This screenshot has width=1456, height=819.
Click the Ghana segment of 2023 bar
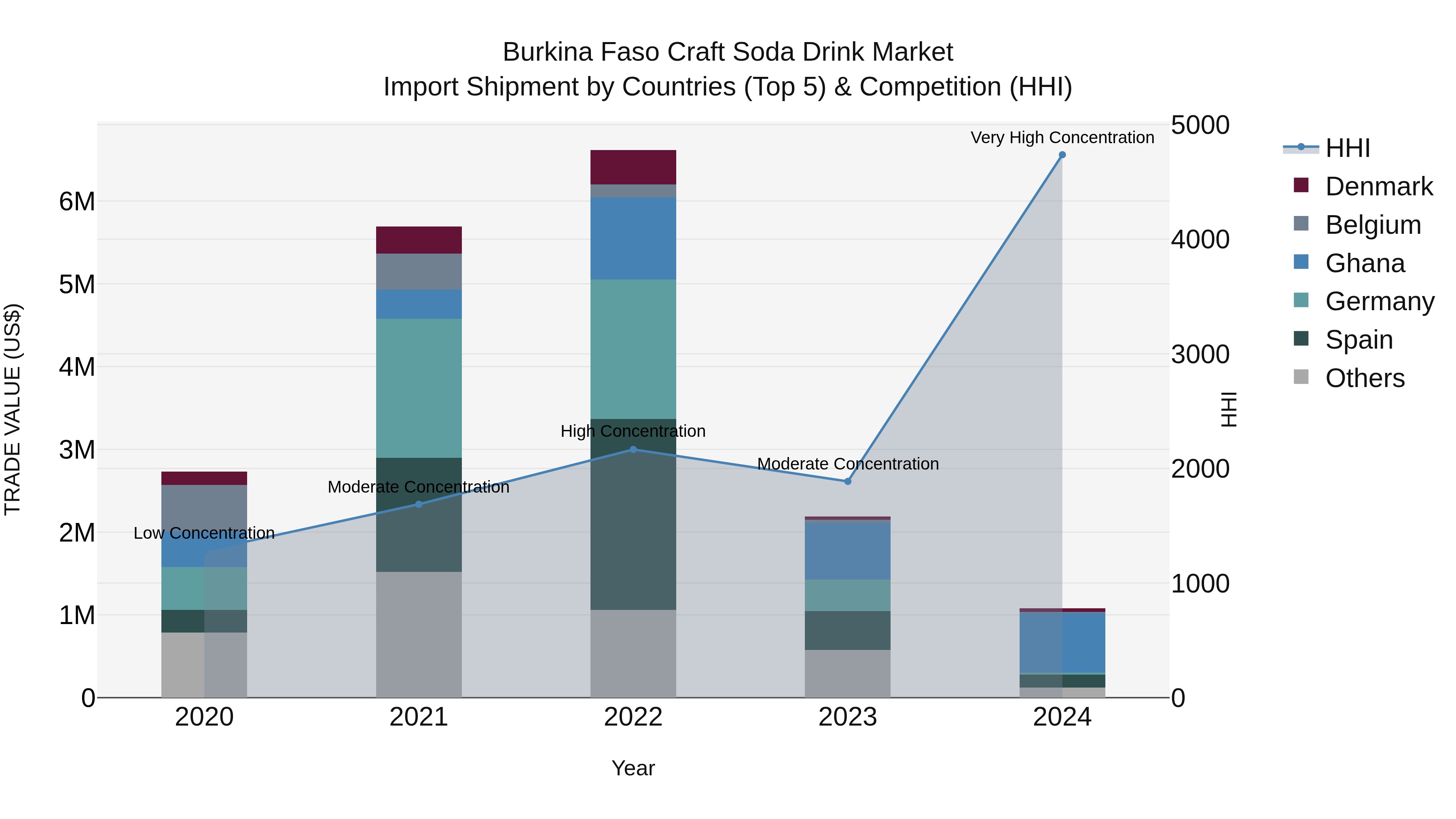coord(848,551)
